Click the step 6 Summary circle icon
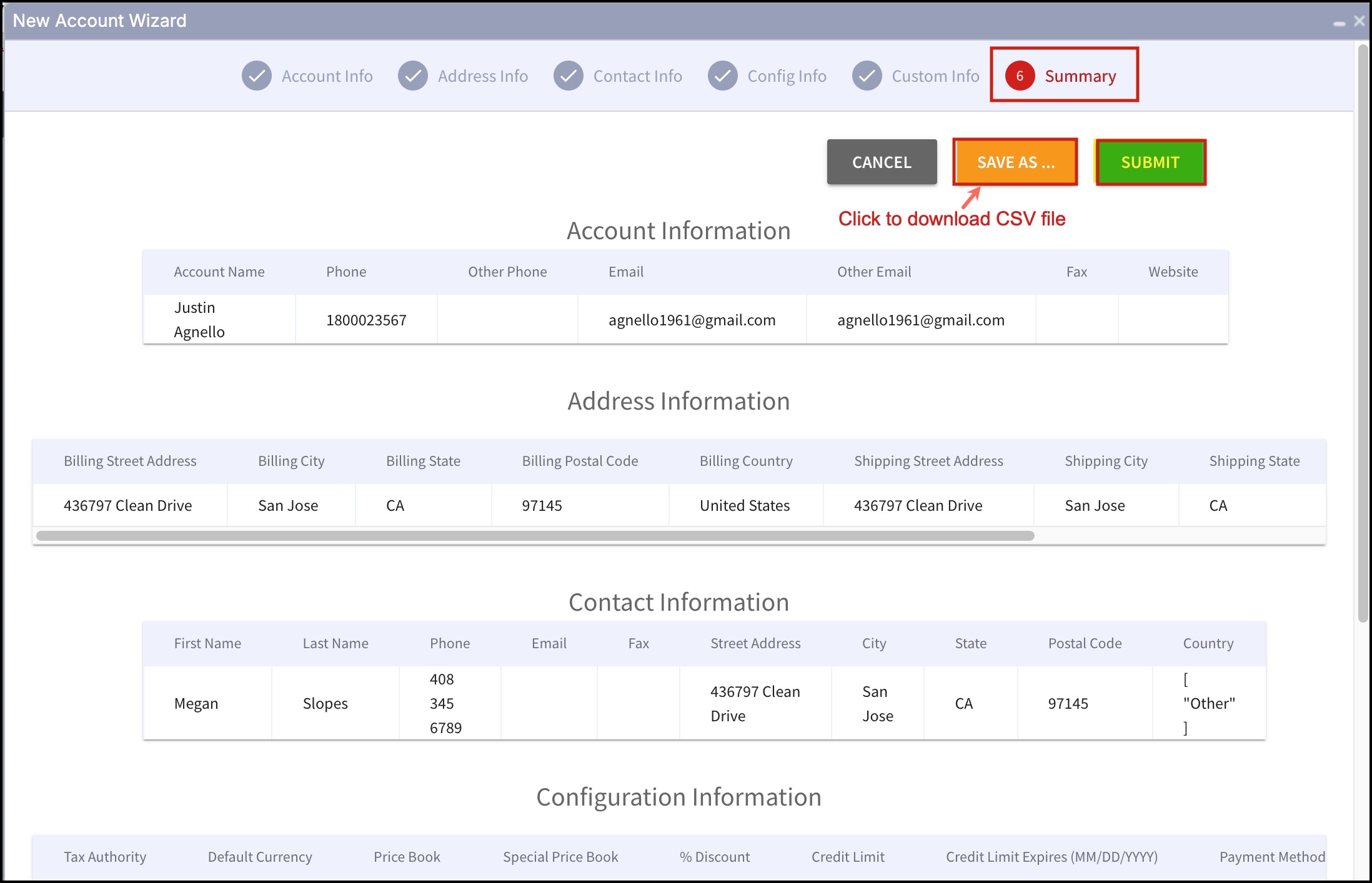Image resolution: width=1372 pixels, height=883 pixels. click(x=1020, y=76)
